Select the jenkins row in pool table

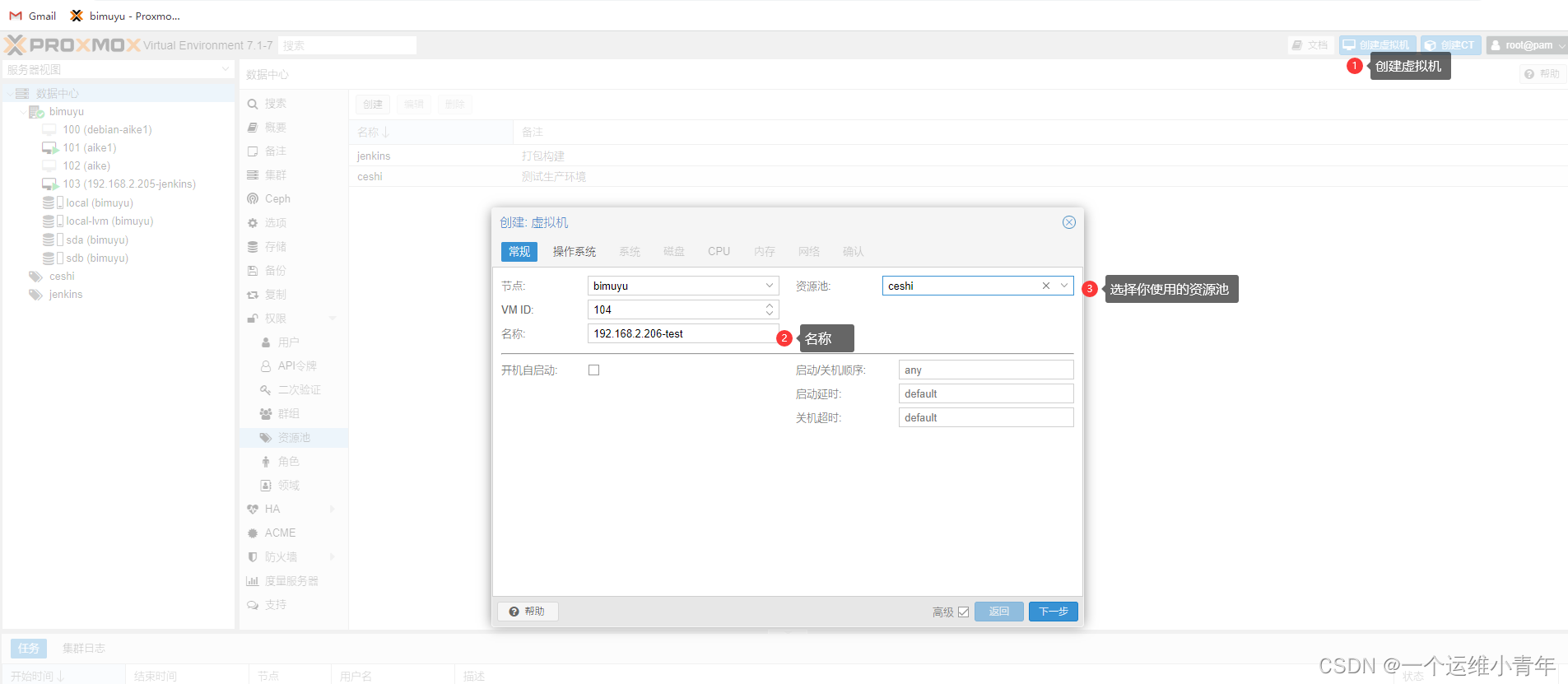pyautogui.click(x=958, y=156)
